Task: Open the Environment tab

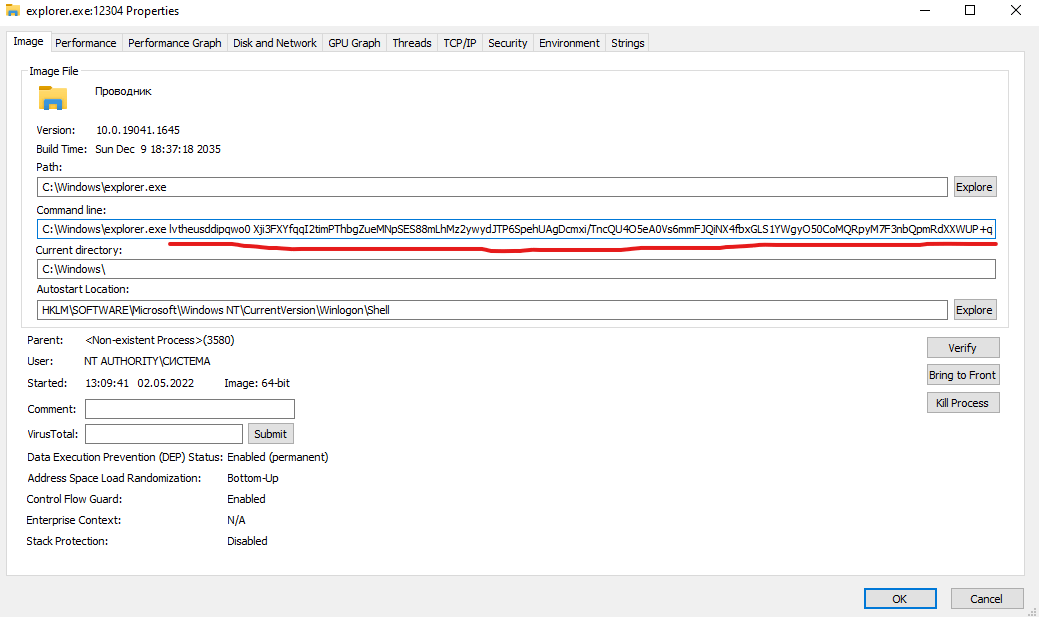Action: (569, 43)
